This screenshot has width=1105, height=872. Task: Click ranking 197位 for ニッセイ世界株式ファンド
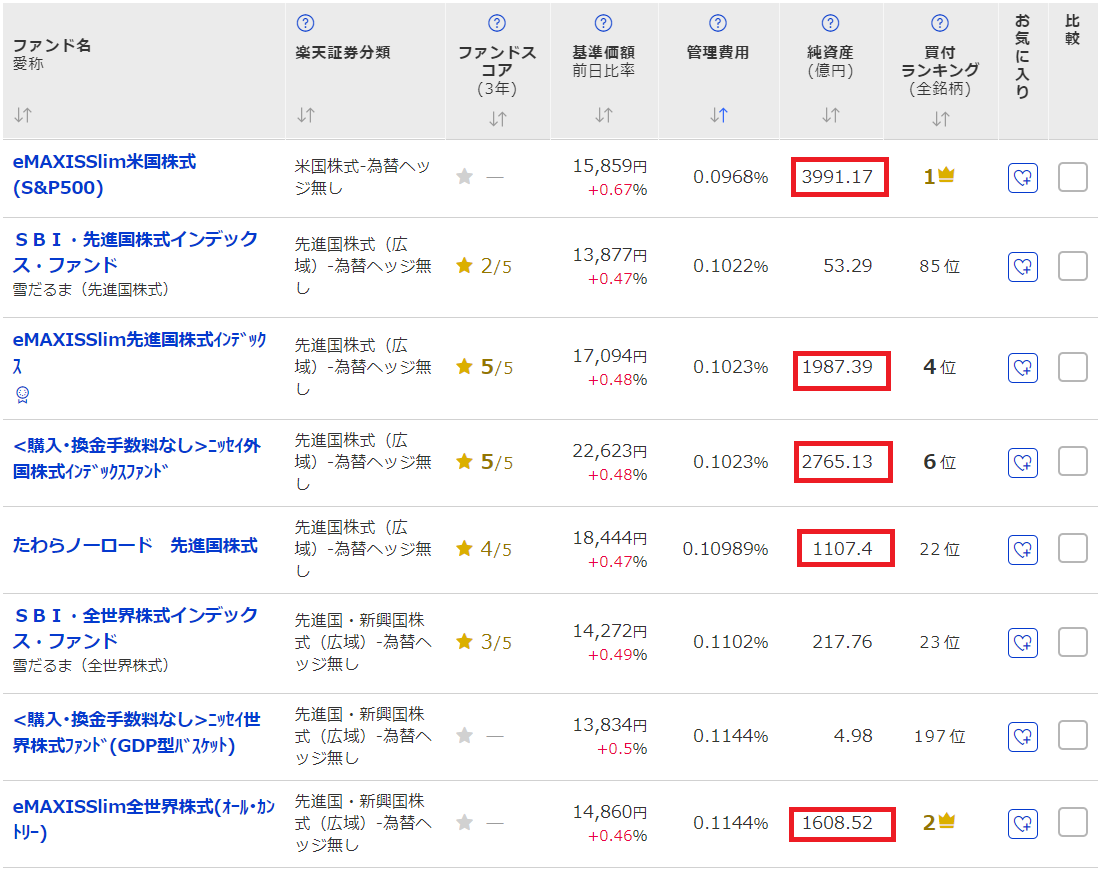point(939,736)
